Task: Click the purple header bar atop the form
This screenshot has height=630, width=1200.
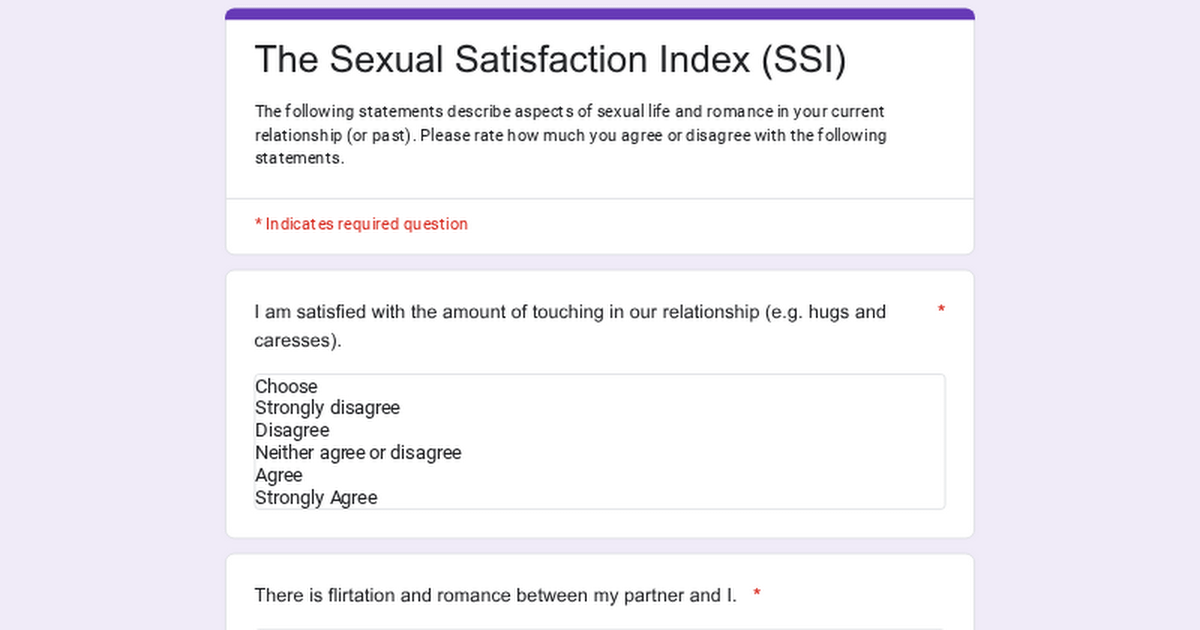Action: tap(600, 14)
